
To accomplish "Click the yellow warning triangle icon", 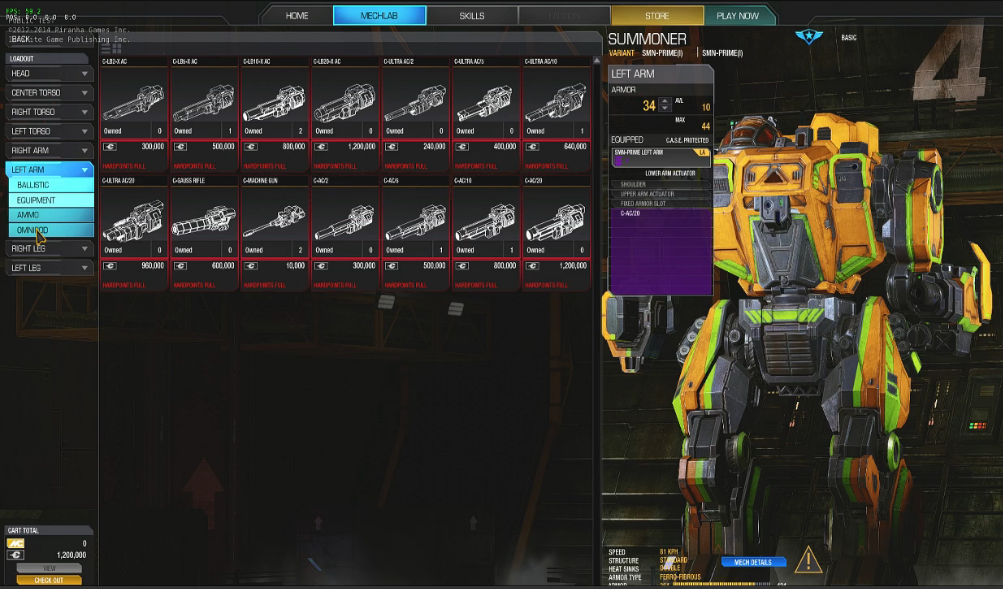I will (x=808, y=560).
